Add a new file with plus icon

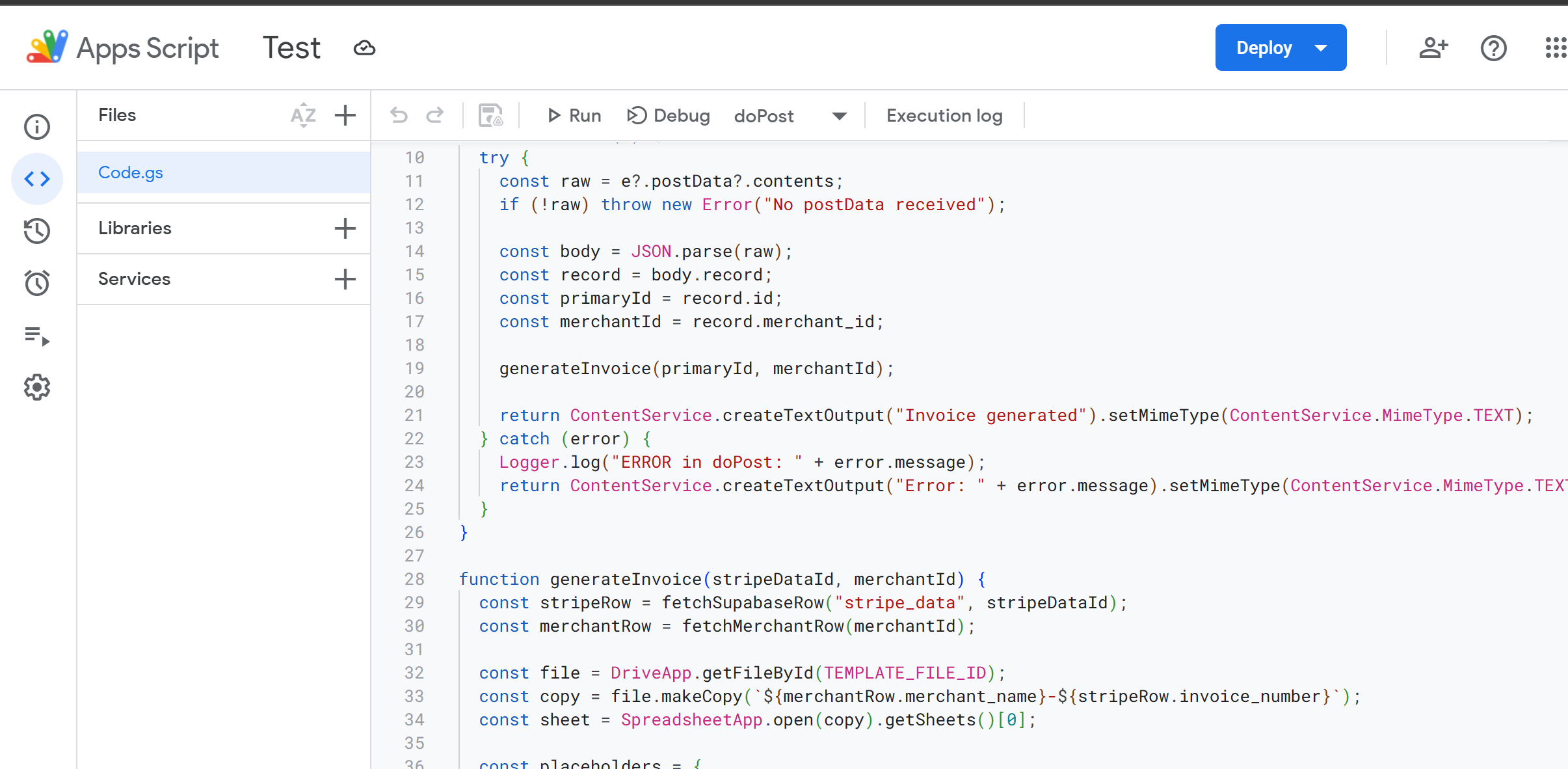(x=345, y=115)
